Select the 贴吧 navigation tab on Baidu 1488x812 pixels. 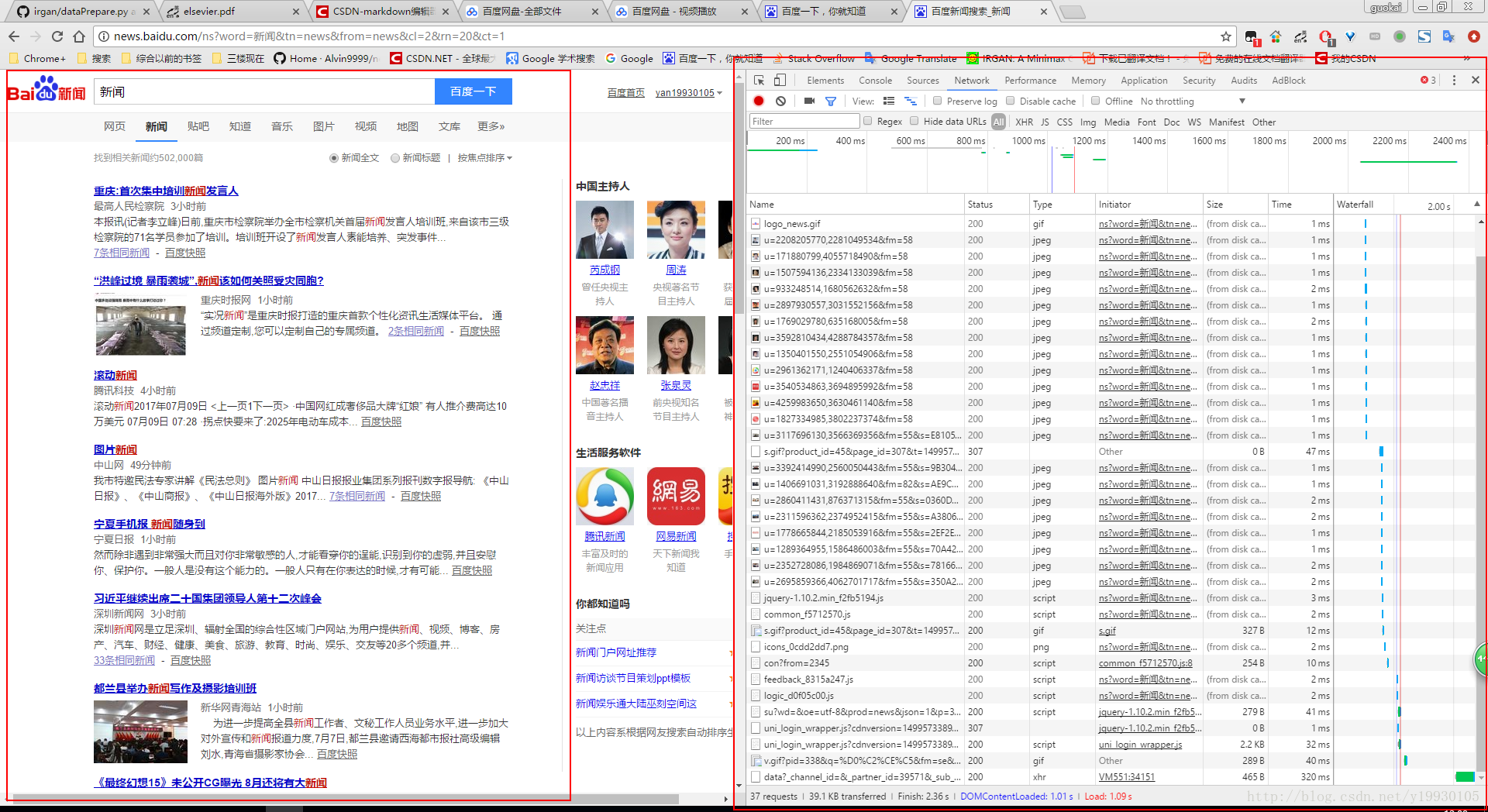[x=198, y=126]
